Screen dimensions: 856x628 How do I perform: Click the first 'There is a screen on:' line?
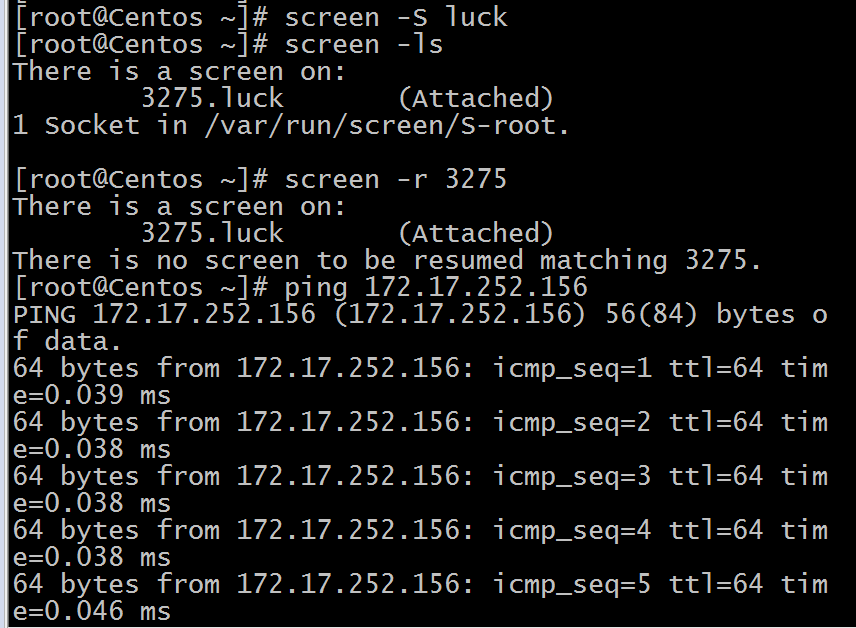coord(180,71)
